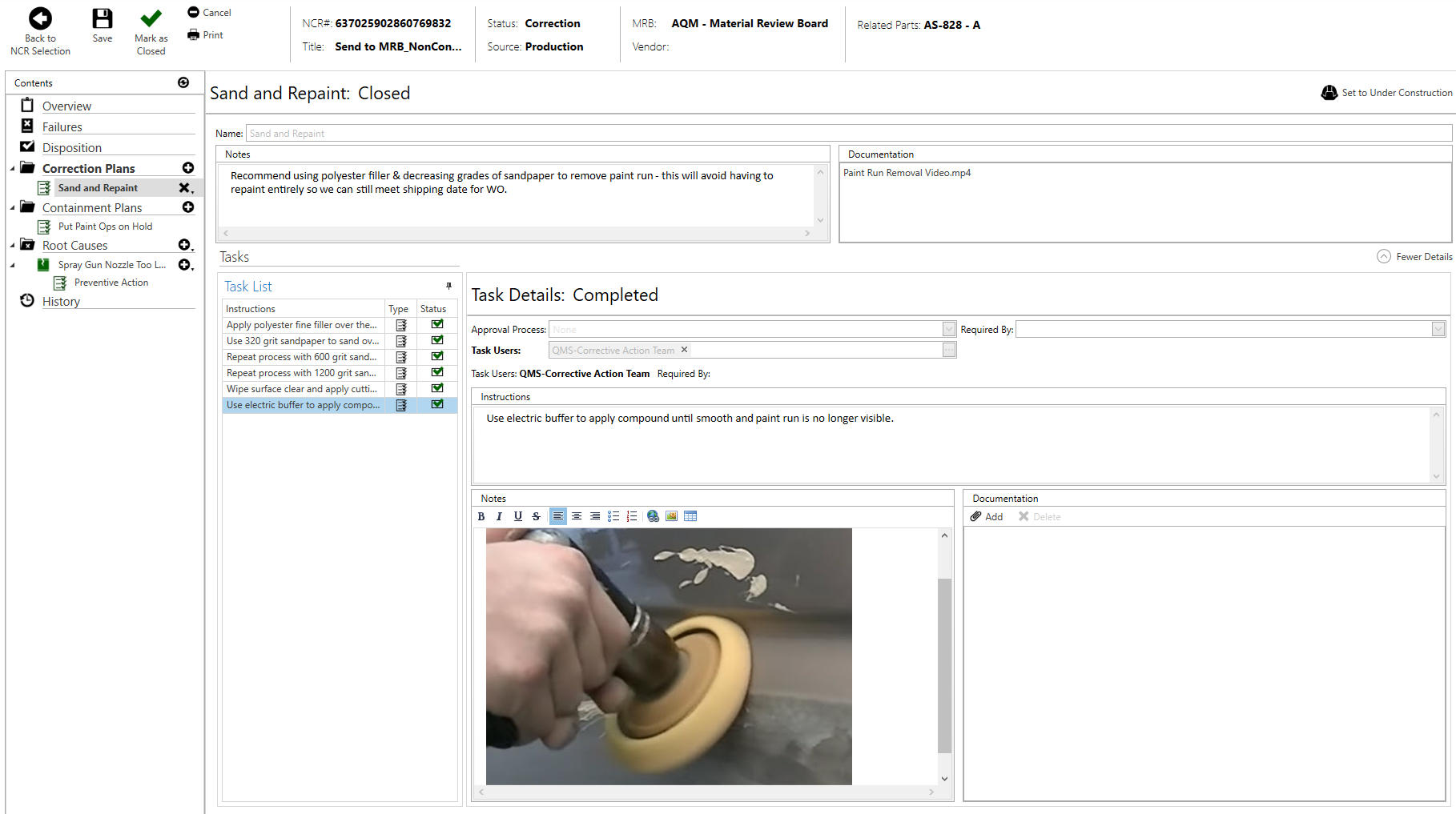Select Put Paint Ops on Hold item

tap(104, 227)
